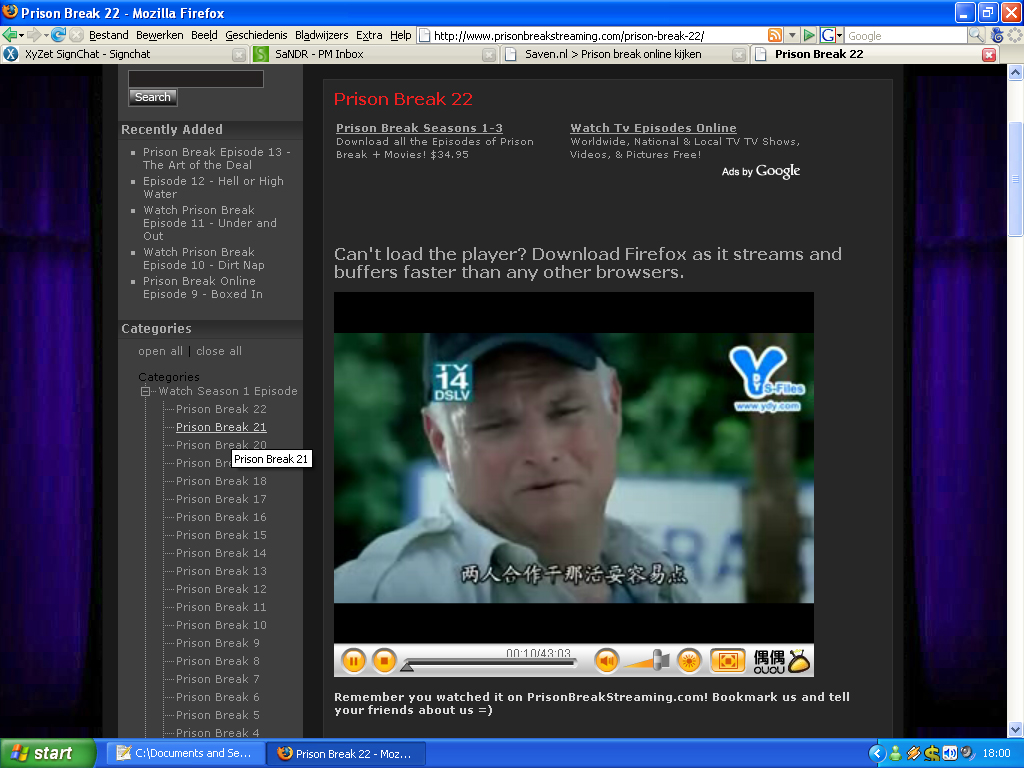Click the OUOU logo in player bar
This screenshot has width=1024, height=768.
pos(781,662)
